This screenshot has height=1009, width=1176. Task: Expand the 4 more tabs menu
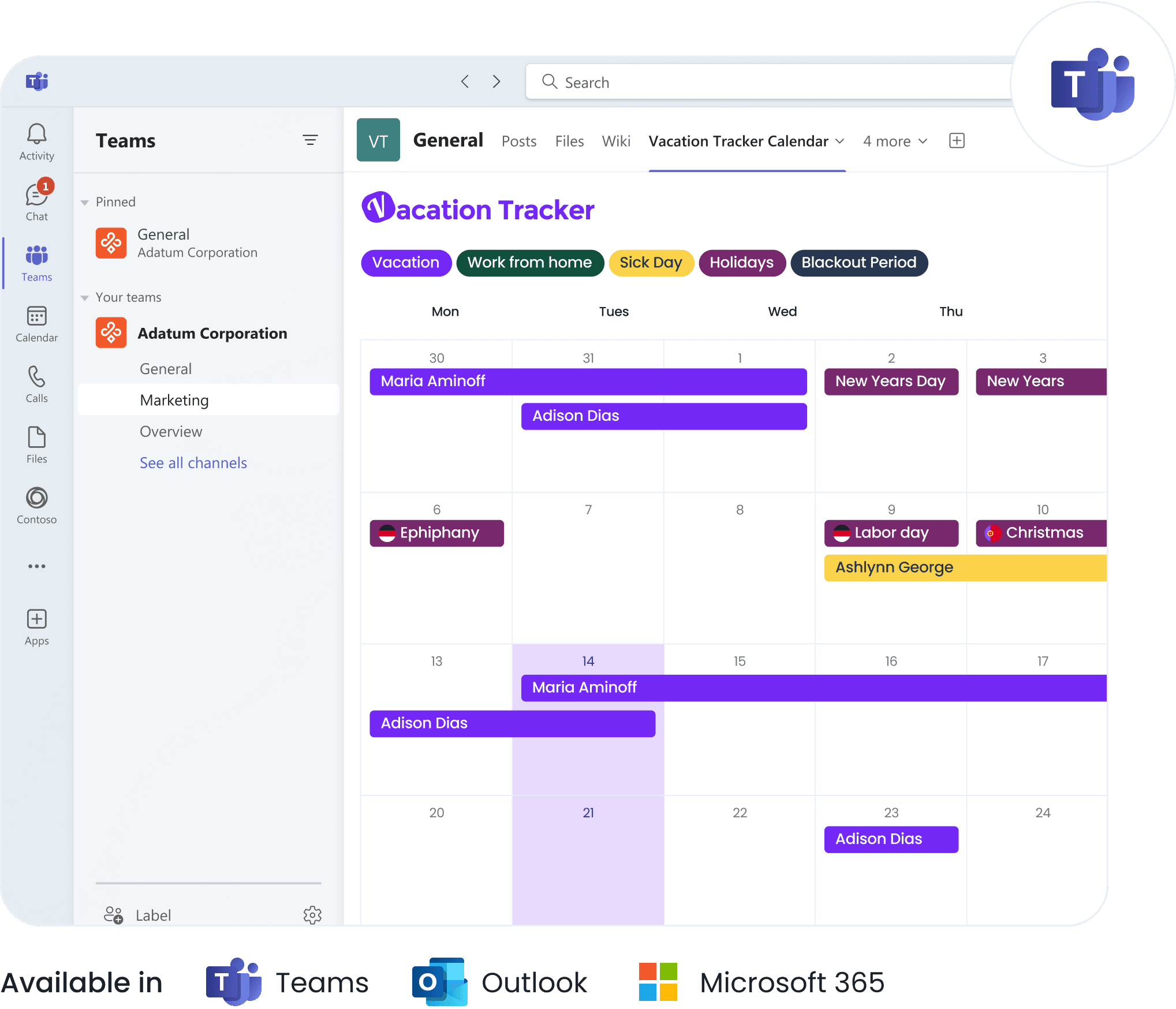pos(893,141)
